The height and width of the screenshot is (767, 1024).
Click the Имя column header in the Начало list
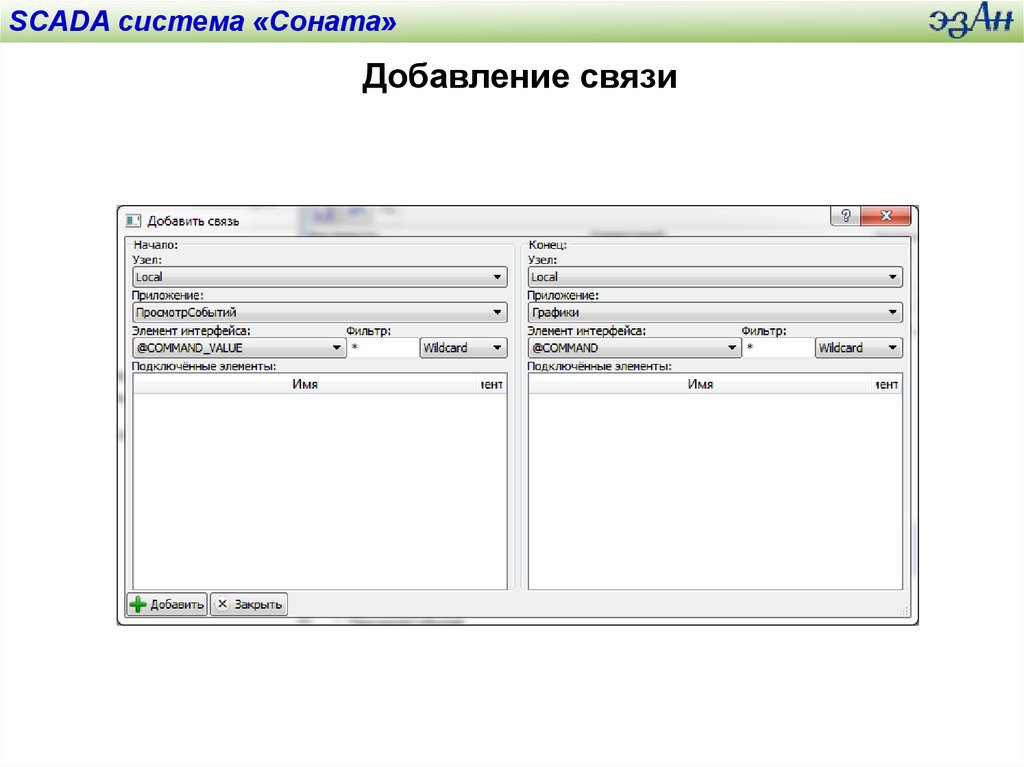[x=304, y=384]
